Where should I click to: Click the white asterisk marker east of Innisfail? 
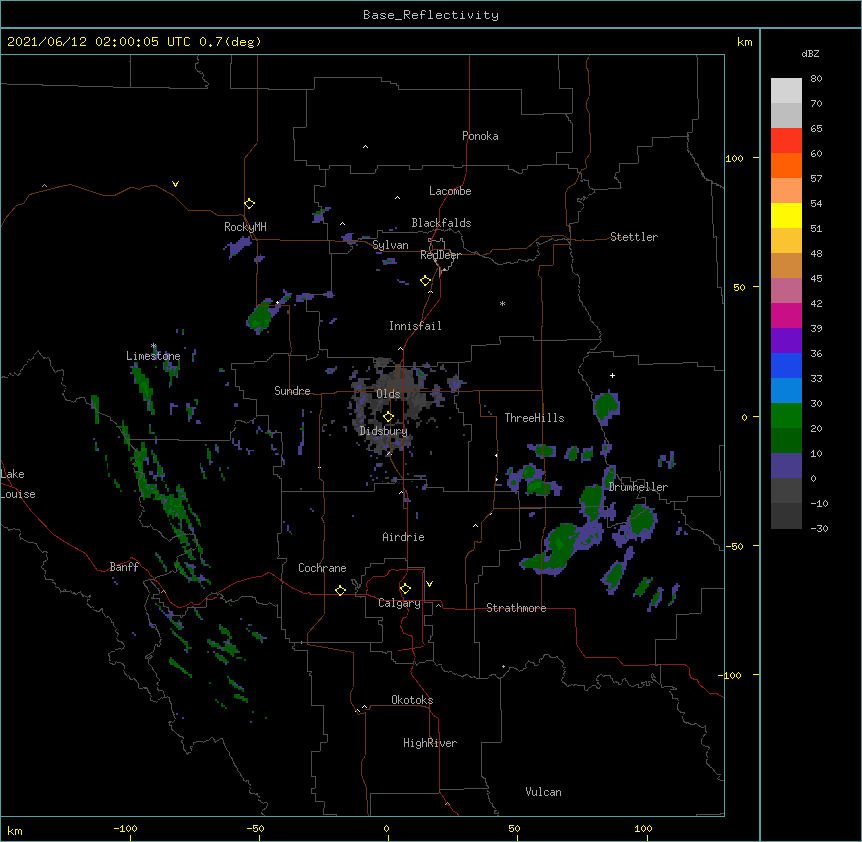tap(502, 303)
